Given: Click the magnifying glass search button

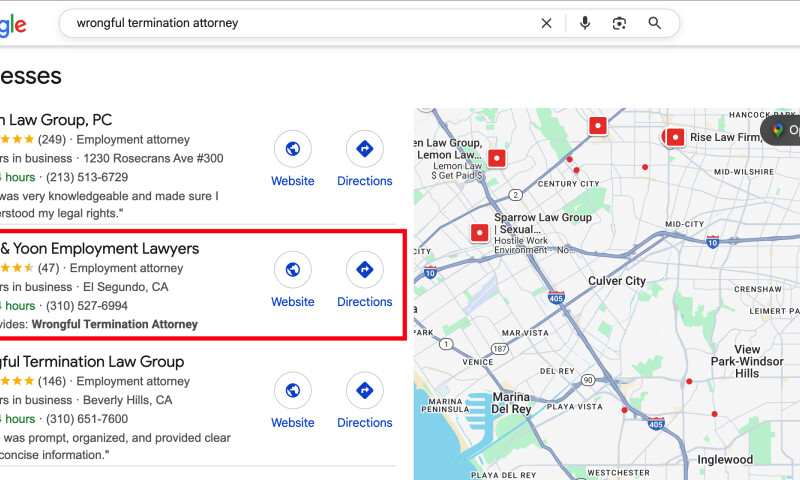Looking at the screenshot, I should (655, 23).
